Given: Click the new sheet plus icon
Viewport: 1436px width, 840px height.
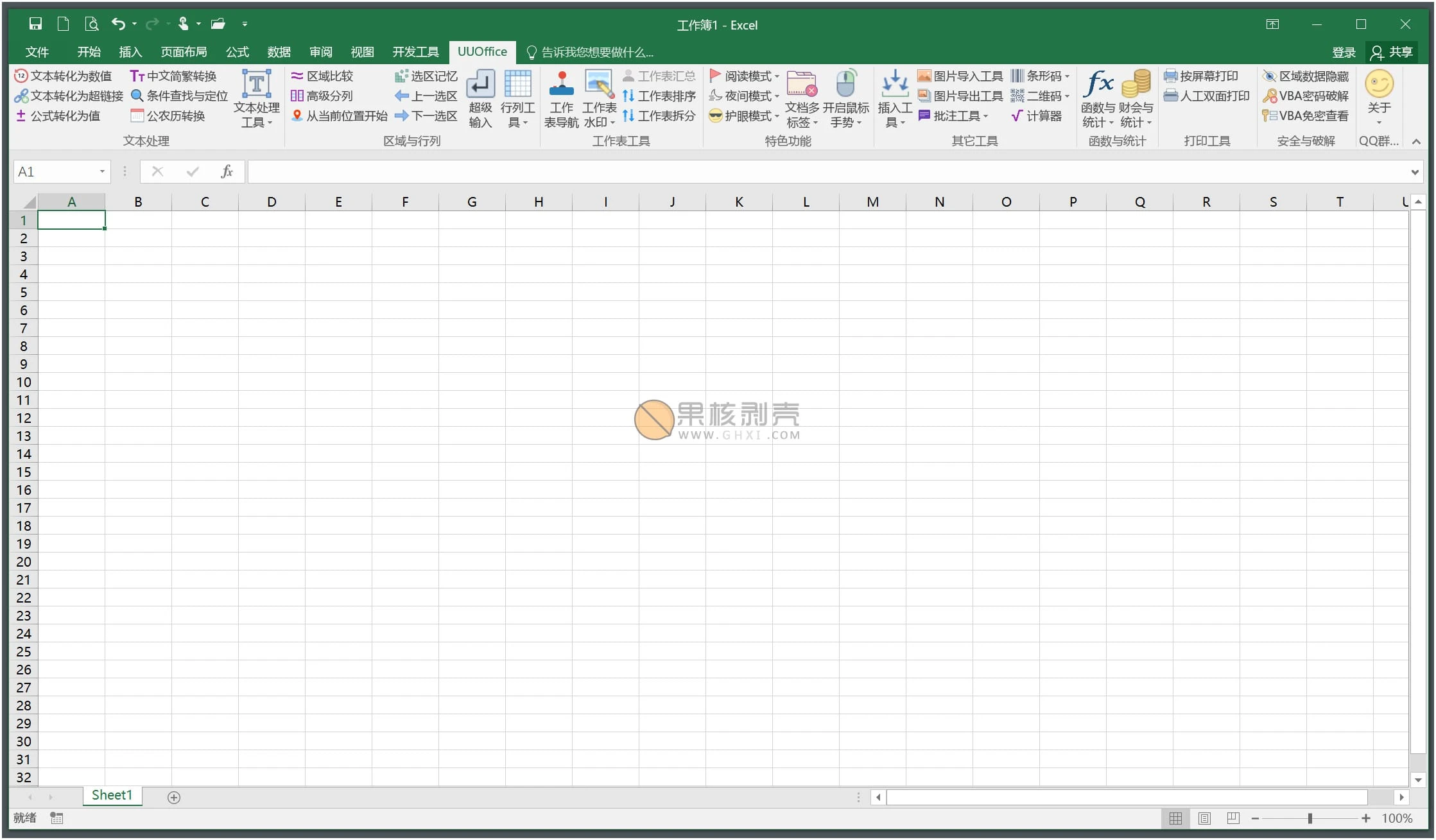Looking at the screenshot, I should pos(173,797).
